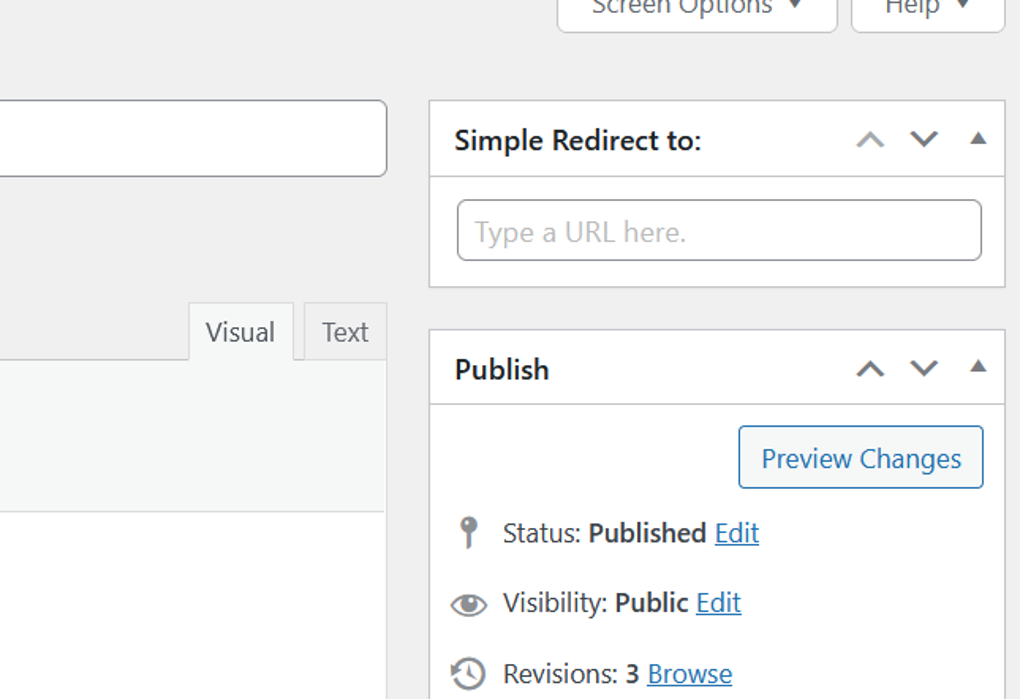
Task: Move the Publish box down
Action: pyautogui.click(x=923, y=369)
